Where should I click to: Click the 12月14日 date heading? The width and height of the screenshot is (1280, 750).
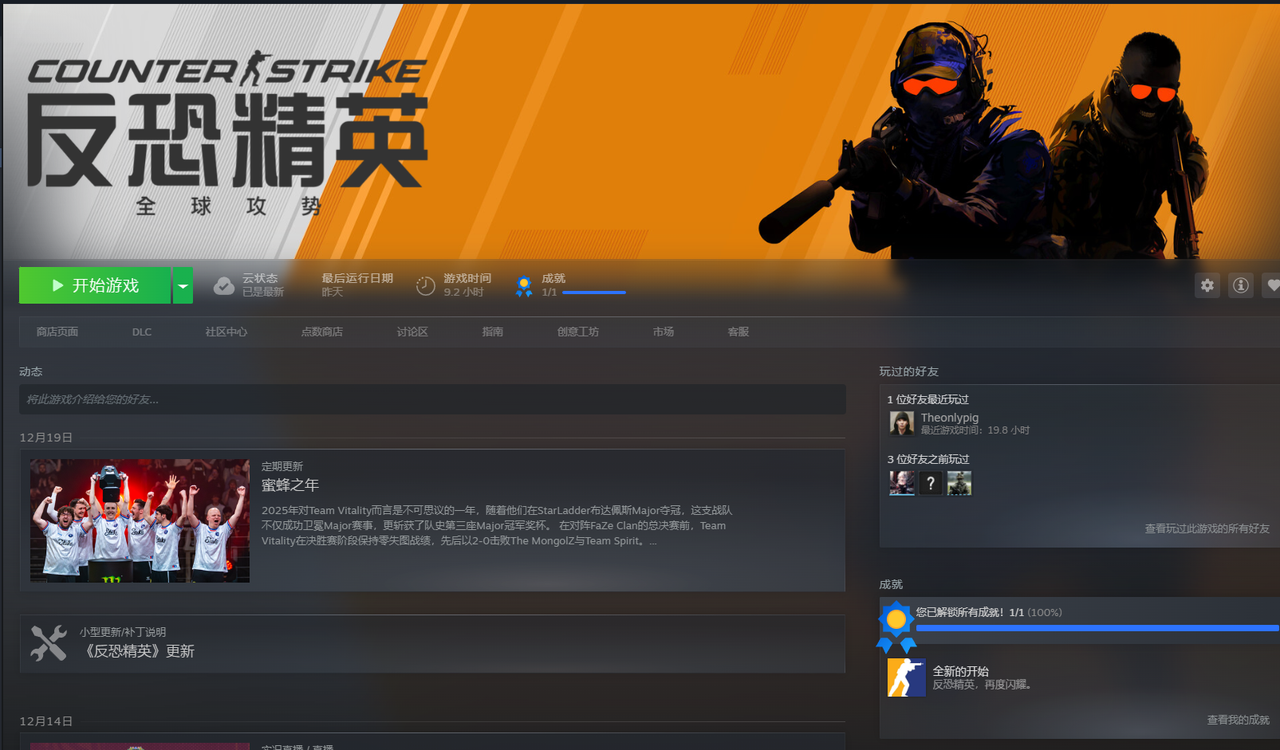click(46, 721)
